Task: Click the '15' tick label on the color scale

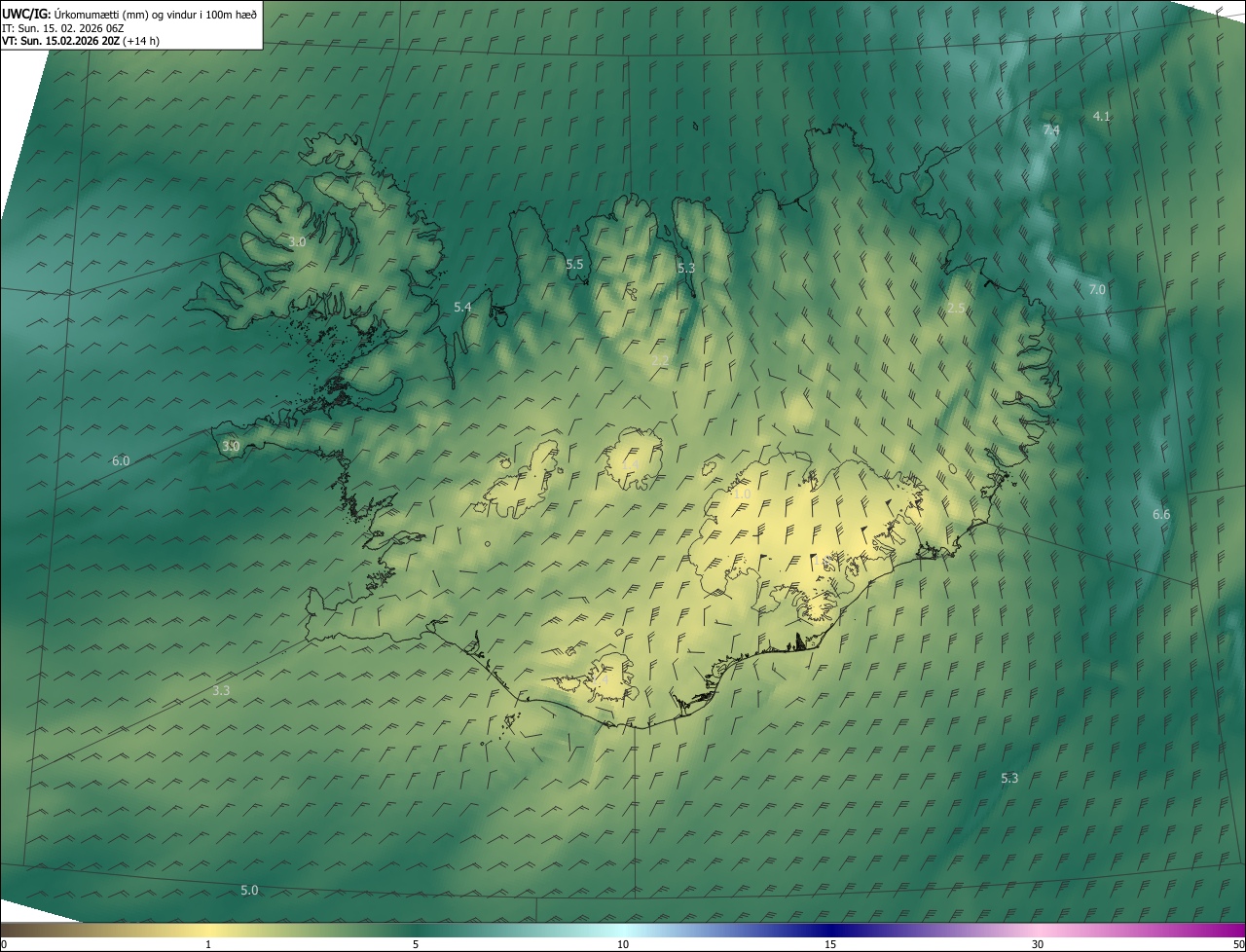Action: tap(830, 944)
